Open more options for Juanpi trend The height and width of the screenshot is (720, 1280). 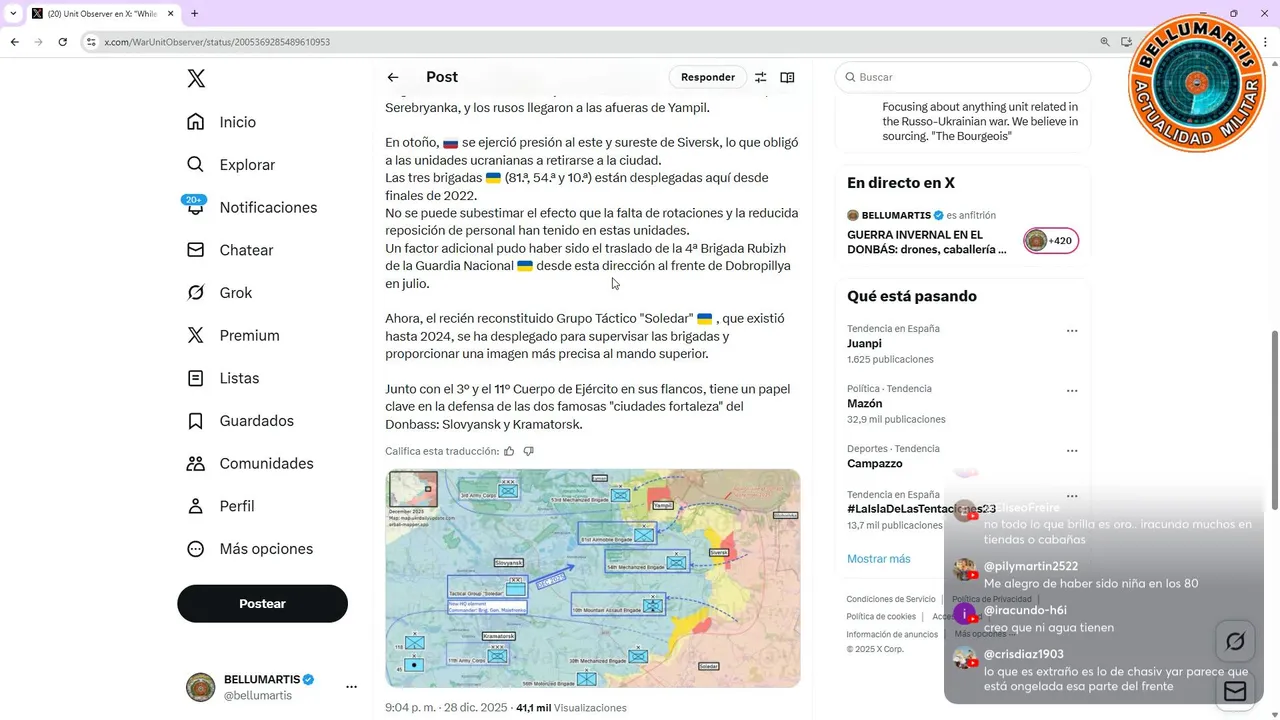[1072, 330]
